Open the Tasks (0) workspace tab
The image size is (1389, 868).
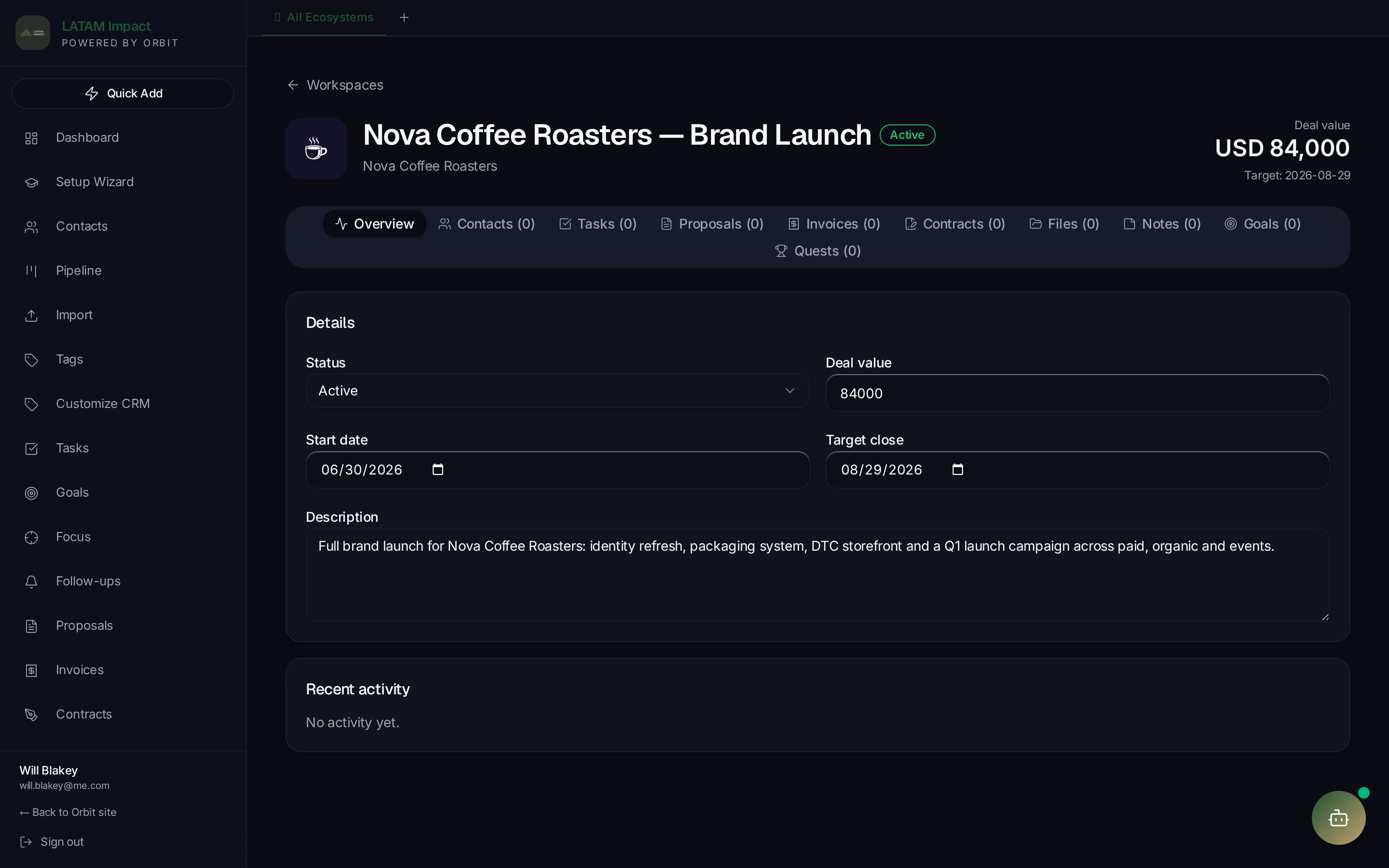[598, 224]
